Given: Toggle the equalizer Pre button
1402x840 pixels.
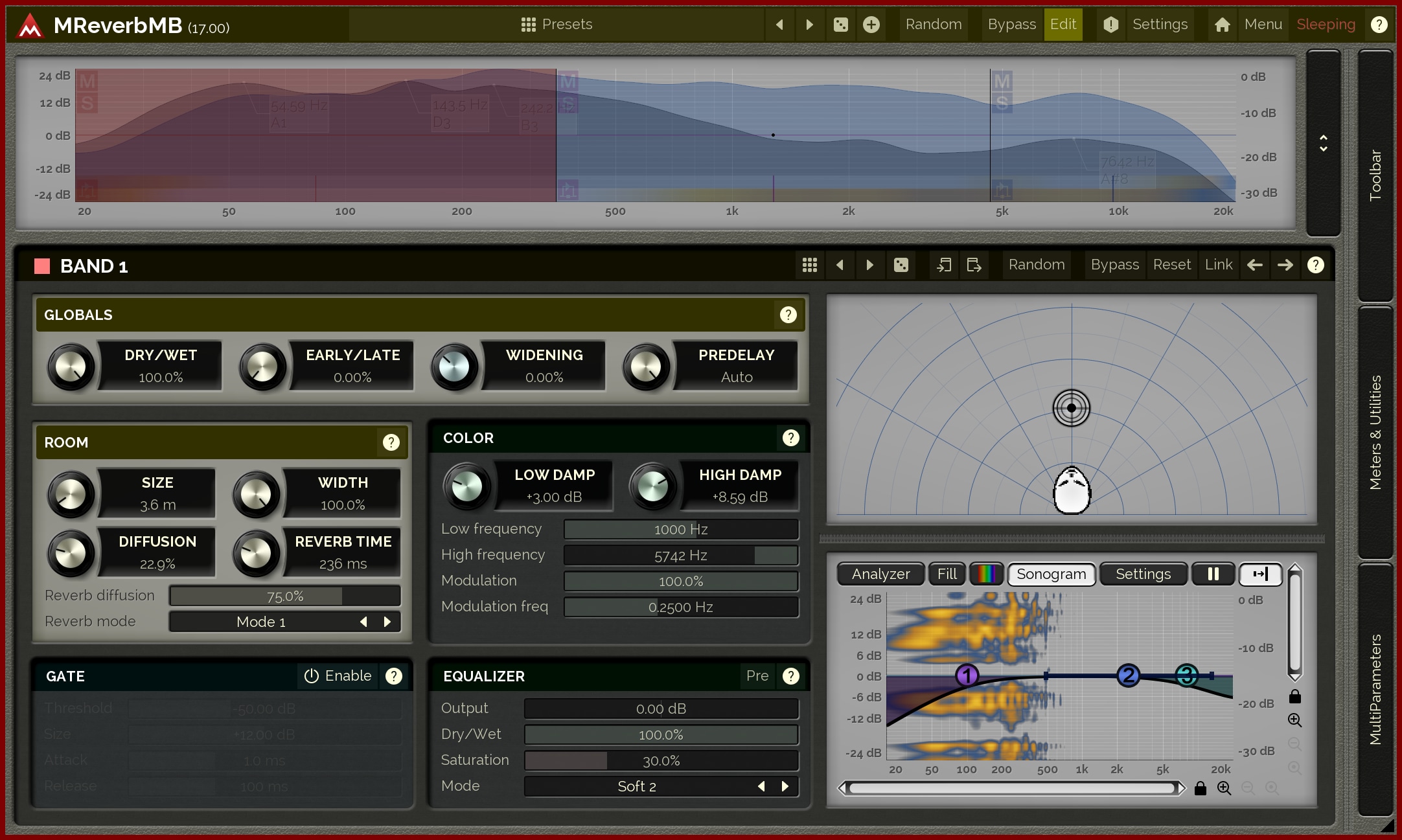Looking at the screenshot, I should [757, 675].
